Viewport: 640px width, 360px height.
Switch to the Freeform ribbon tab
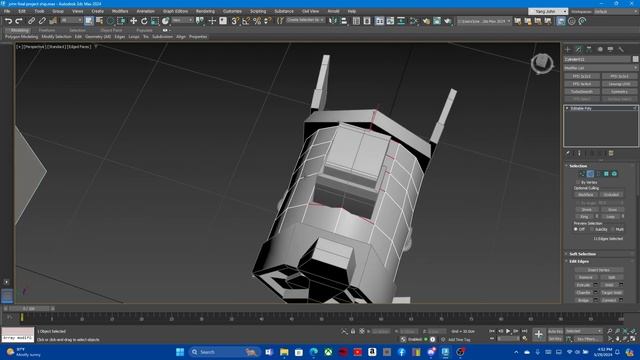tap(47, 30)
